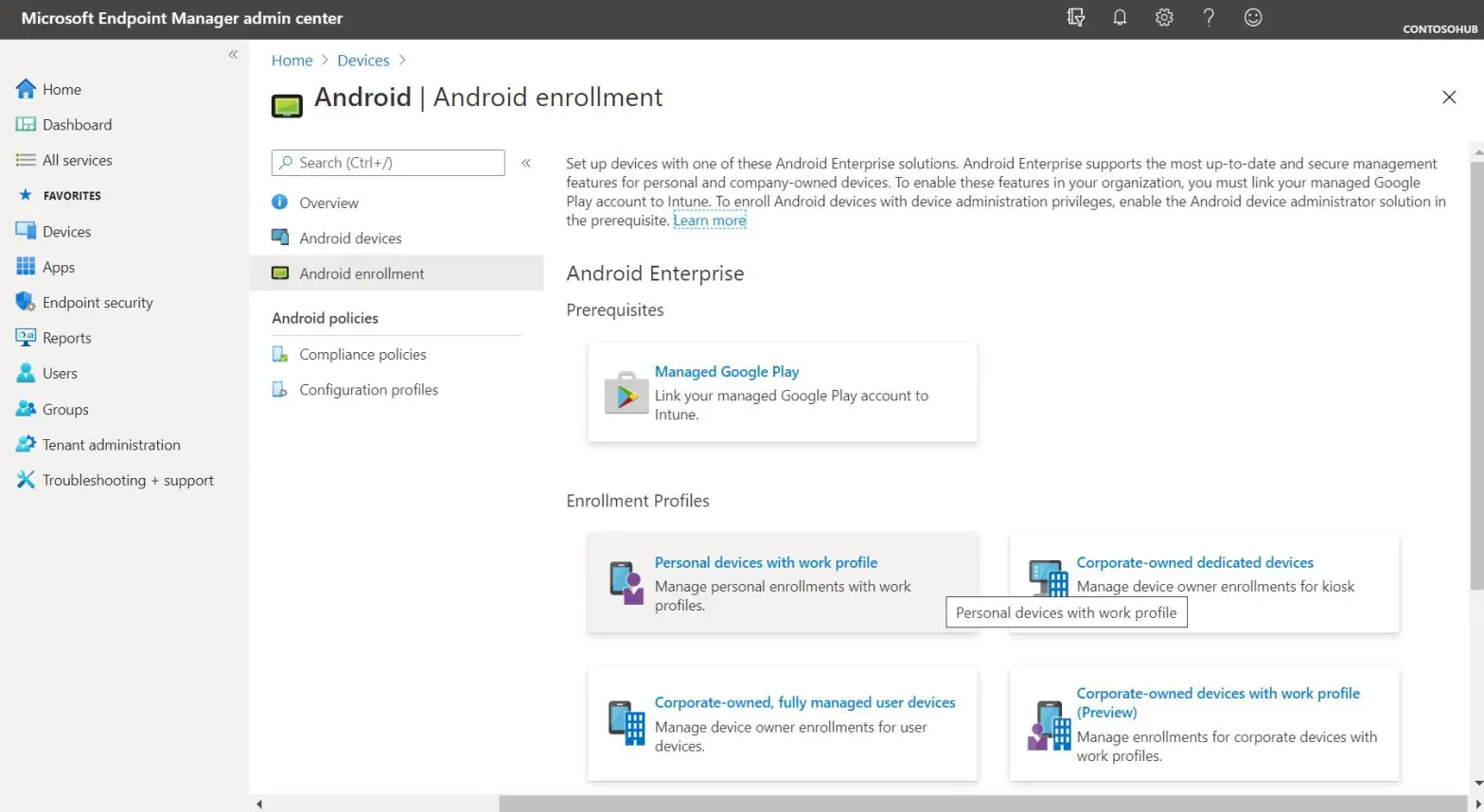This screenshot has width=1484, height=812.
Task: Click the Troubleshooting + support tools icon
Action: pos(26,480)
